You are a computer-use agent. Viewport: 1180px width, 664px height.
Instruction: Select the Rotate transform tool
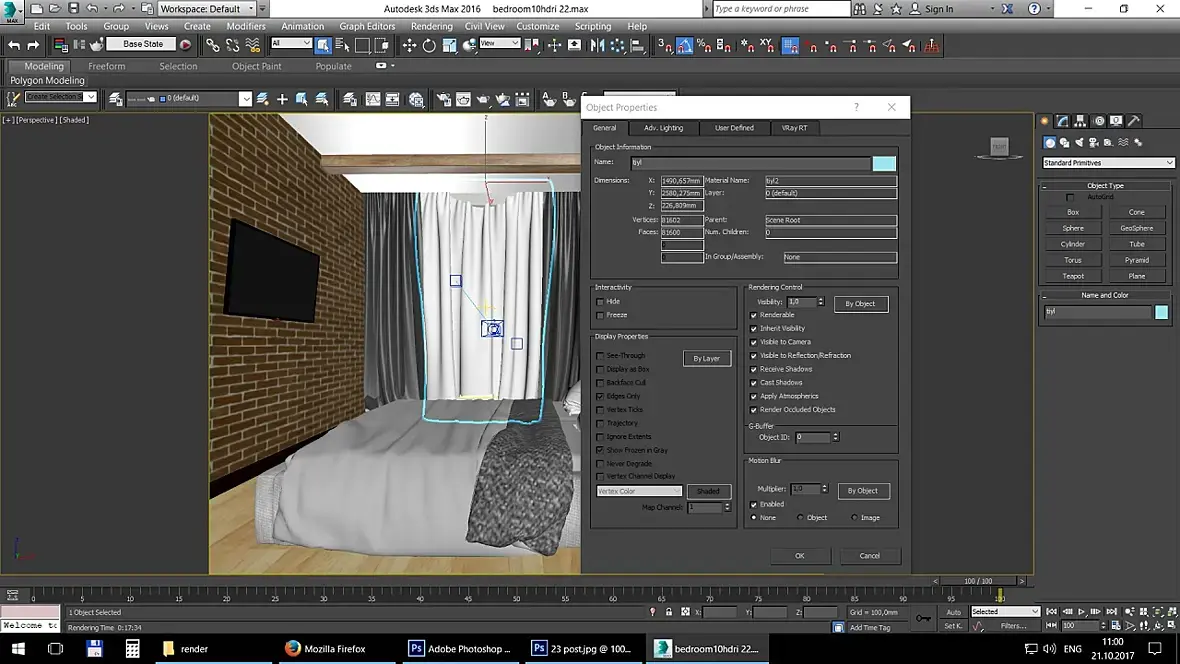click(429, 45)
